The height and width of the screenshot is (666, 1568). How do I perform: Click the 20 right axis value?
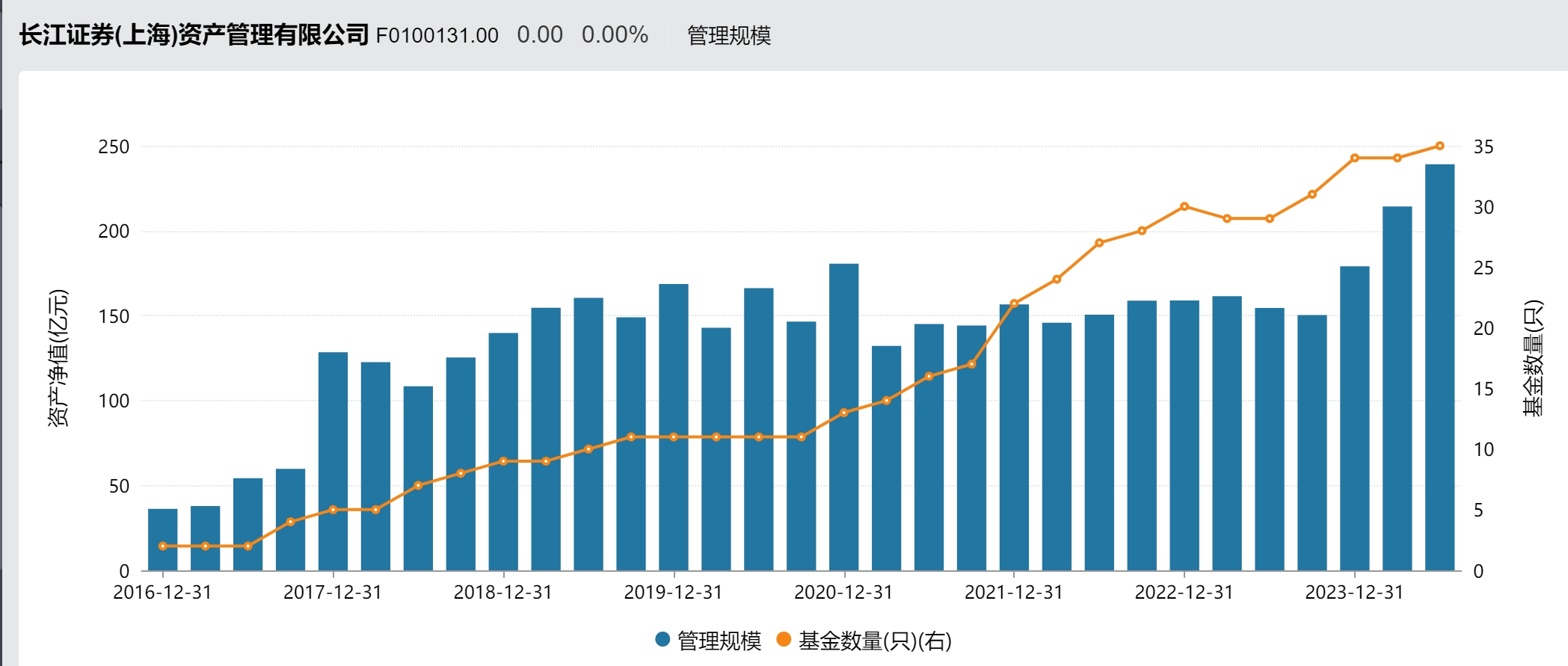click(1484, 328)
